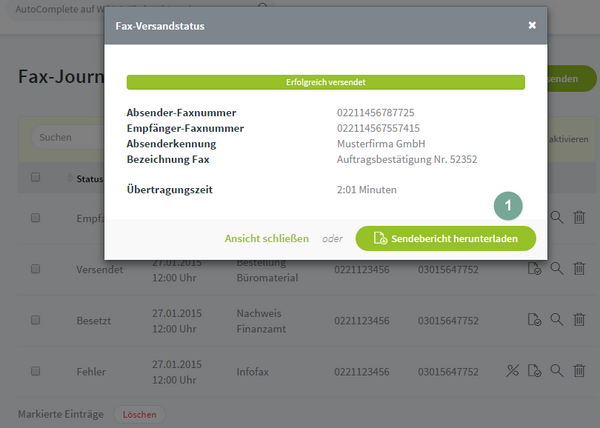Image resolution: width=600 pixels, height=428 pixels.
Task: Click magnifier icon in Besetzt row
Action: [x=557, y=319]
